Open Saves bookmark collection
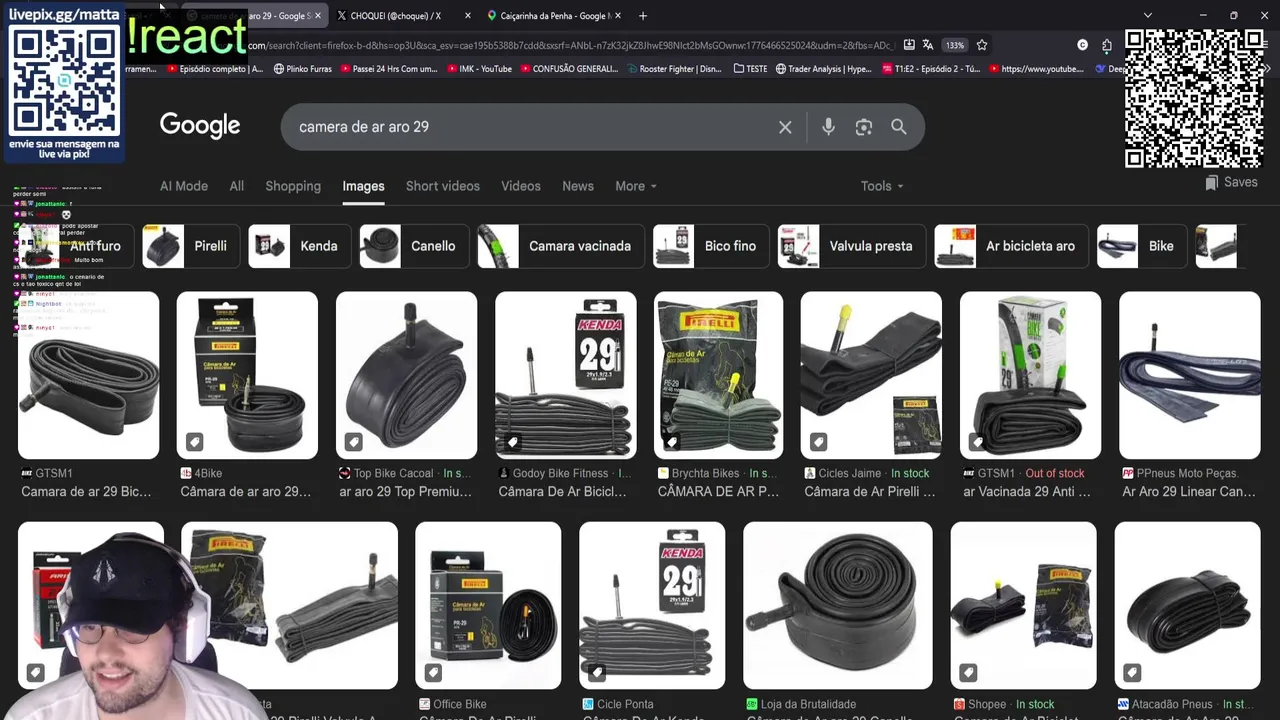Screen dimensions: 1280x720 pos(1231,182)
